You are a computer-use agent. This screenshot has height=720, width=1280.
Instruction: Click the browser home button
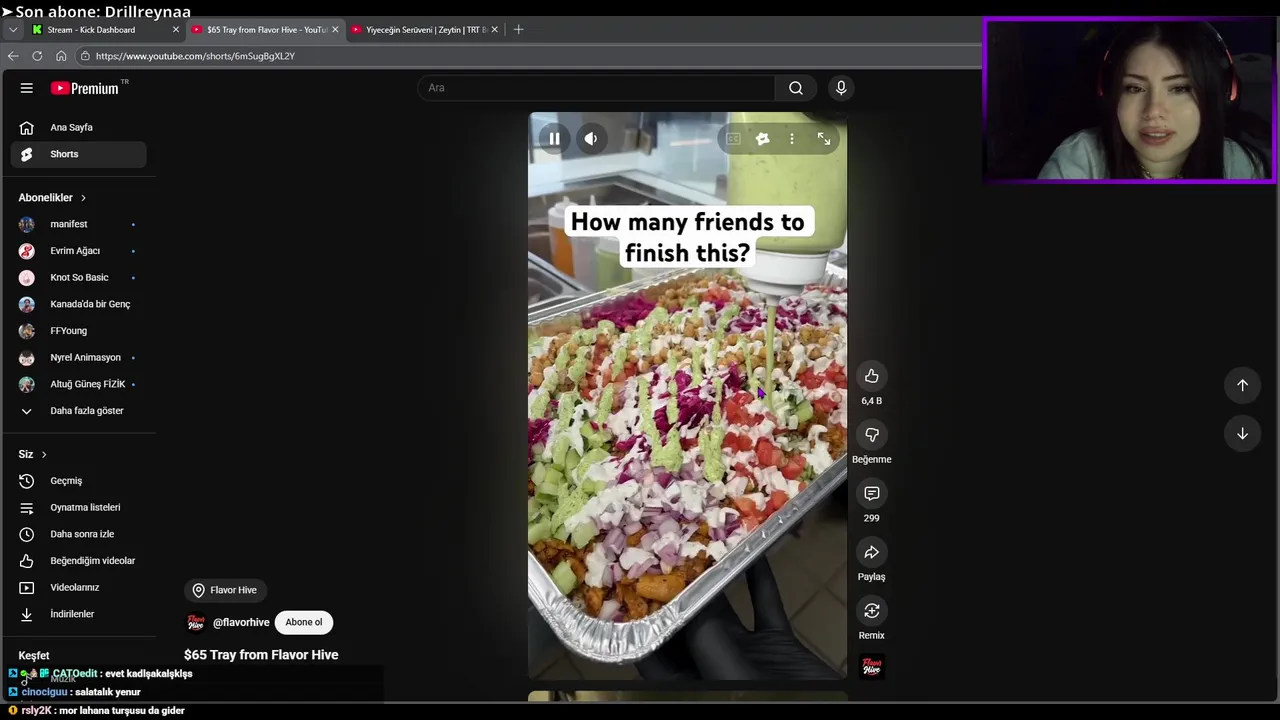click(61, 56)
